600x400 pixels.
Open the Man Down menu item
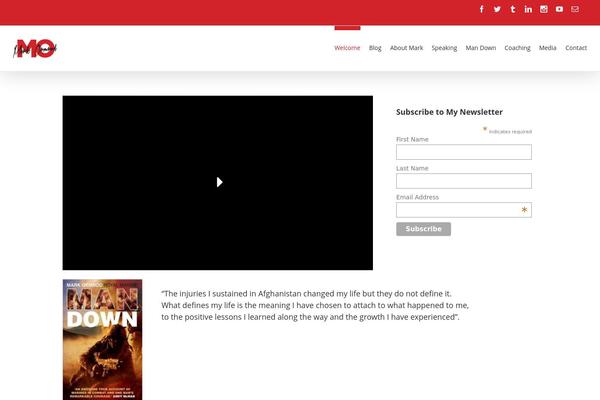[x=481, y=48]
